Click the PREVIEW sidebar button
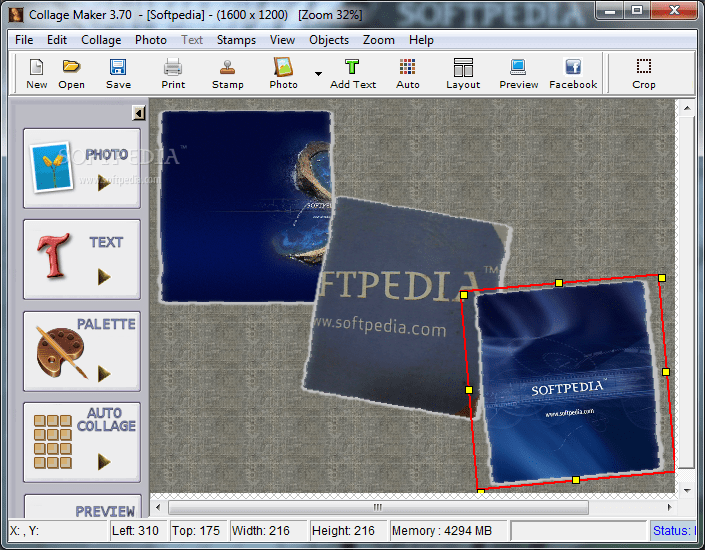This screenshot has height=550, width=705. coord(83,506)
